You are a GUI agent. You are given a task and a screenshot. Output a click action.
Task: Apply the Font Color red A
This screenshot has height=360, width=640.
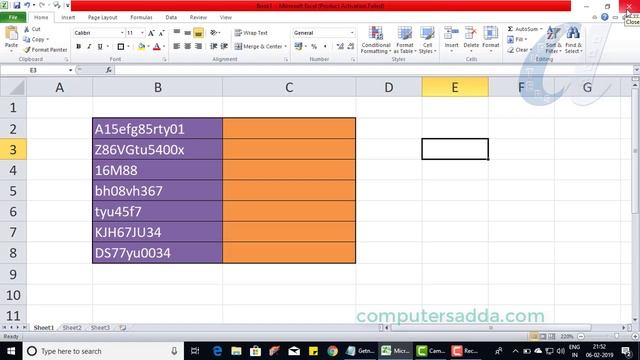tap(157, 47)
